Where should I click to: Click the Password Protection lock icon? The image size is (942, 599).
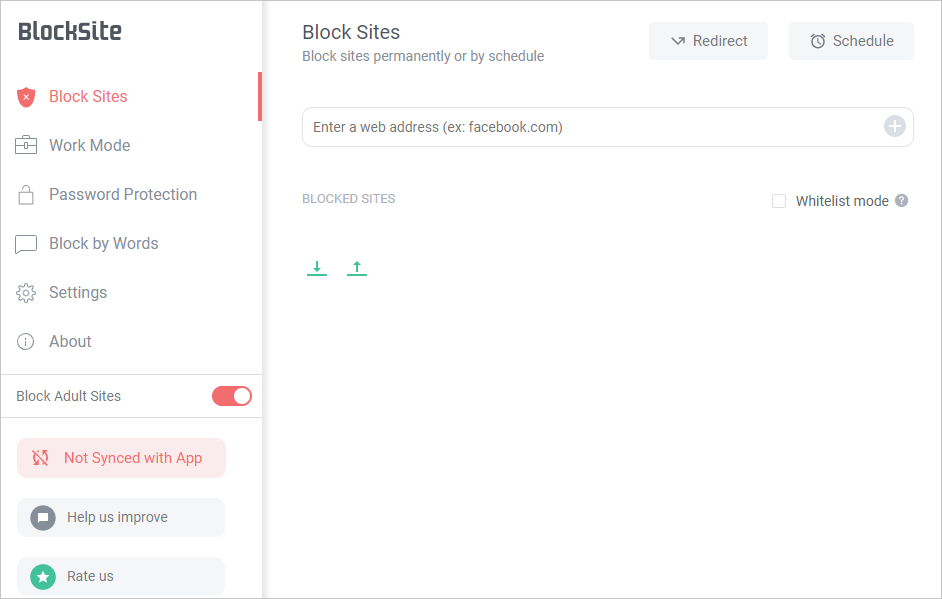point(25,194)
